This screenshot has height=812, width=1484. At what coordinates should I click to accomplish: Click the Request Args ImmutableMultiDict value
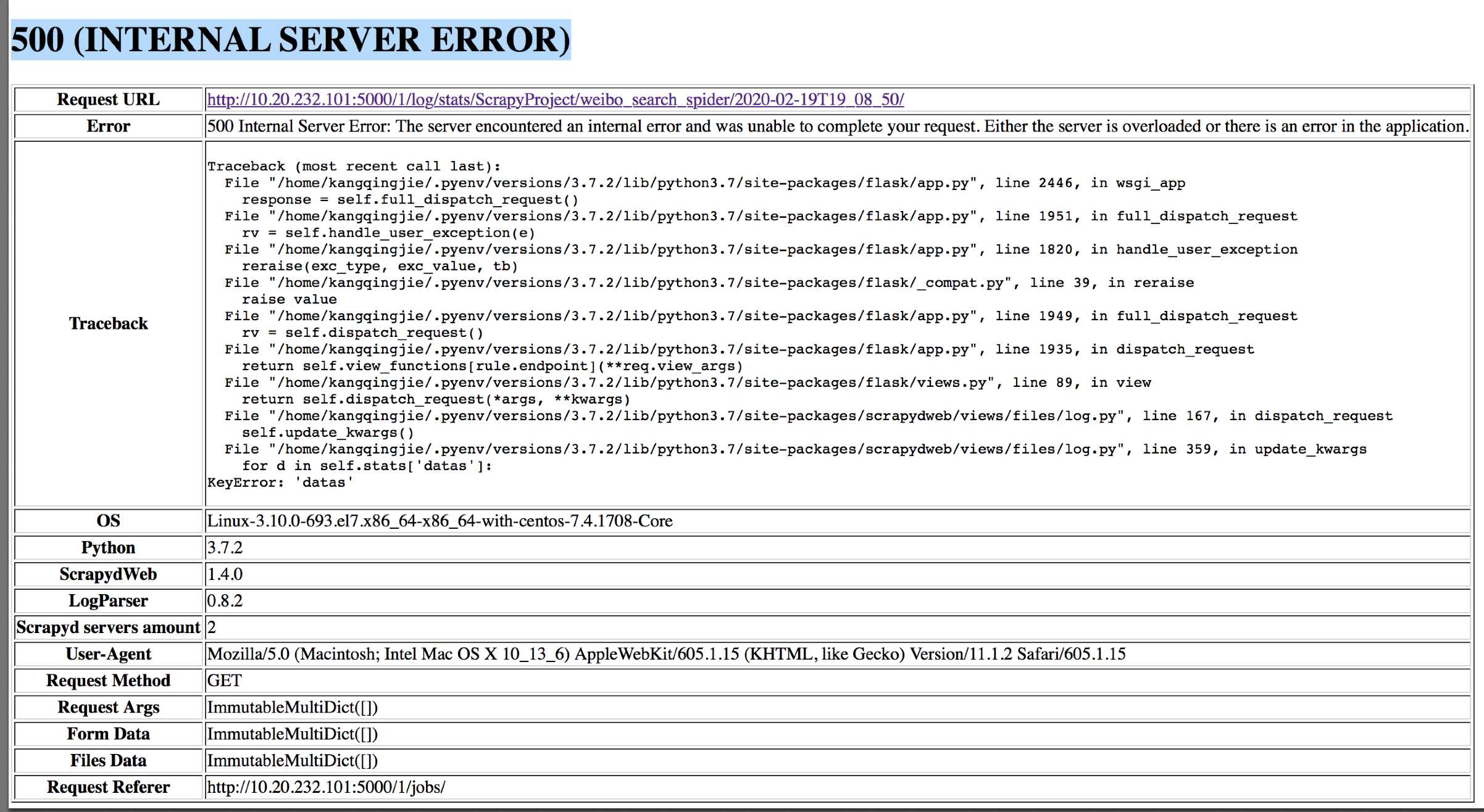coord(293,706)
